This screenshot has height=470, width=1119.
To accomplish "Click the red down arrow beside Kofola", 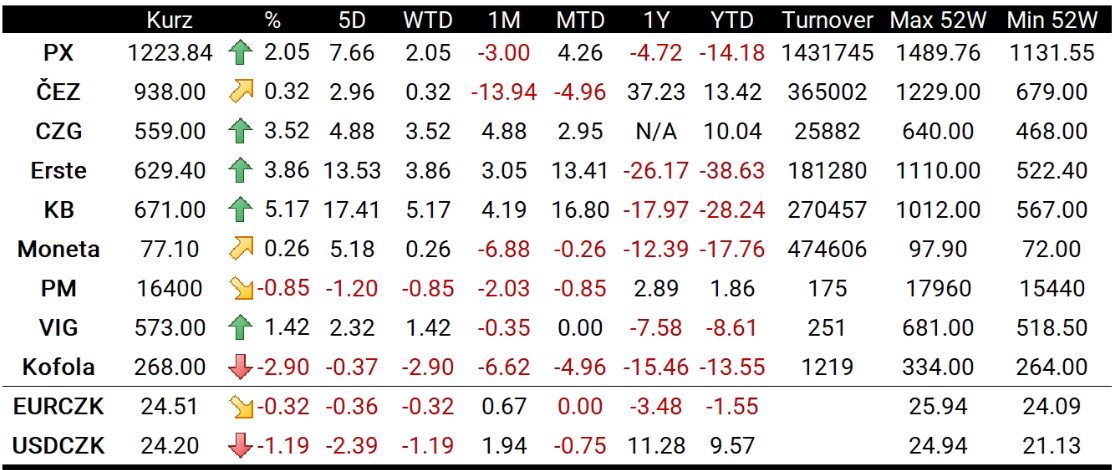I will tap(241, 367).
